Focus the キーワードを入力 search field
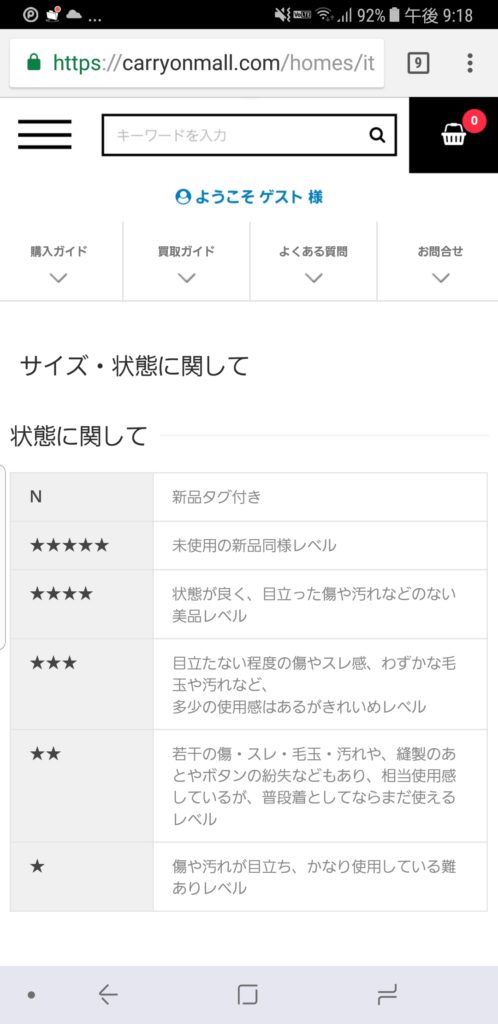Screen dimensions: 498x1024 [235, 135]
